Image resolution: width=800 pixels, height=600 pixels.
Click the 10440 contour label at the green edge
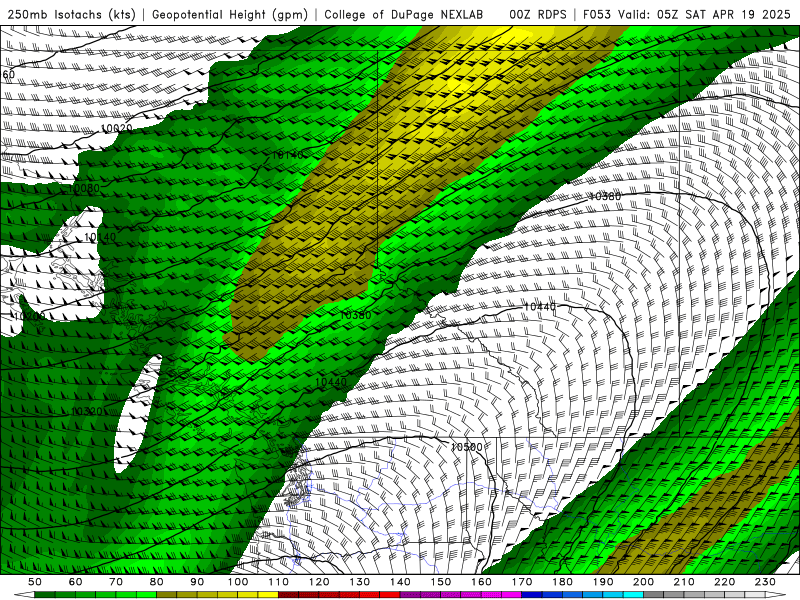pyautogui.click(x=331, y=382)
